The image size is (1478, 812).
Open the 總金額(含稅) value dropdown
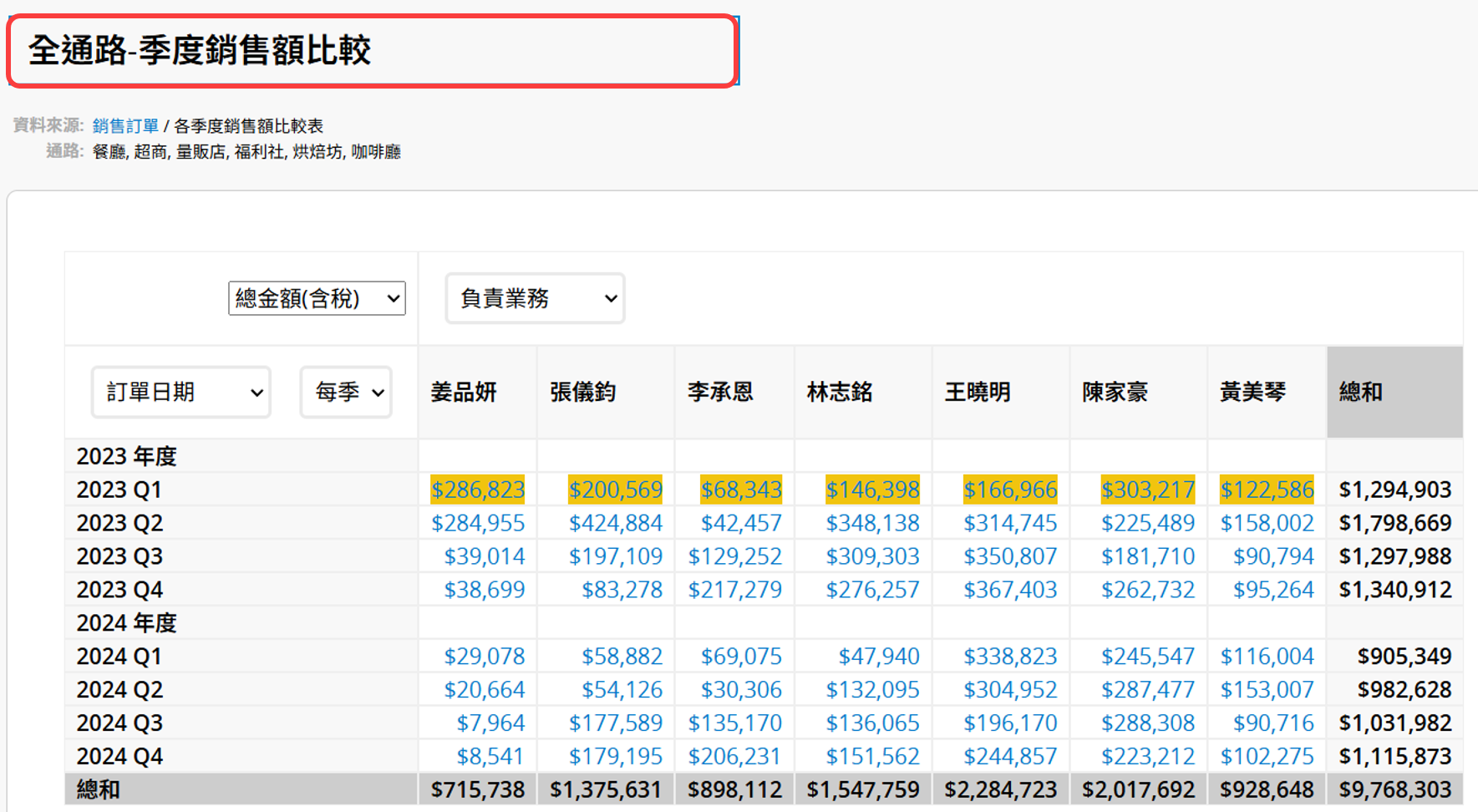click(317, 298)
